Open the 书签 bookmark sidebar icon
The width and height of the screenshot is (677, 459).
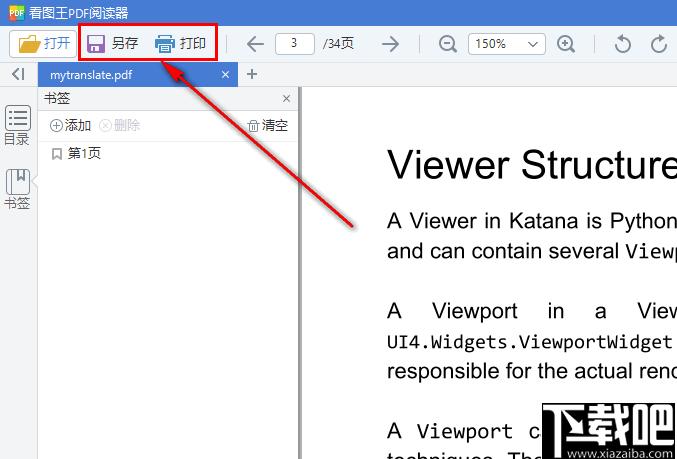click(x=17, y=189)
